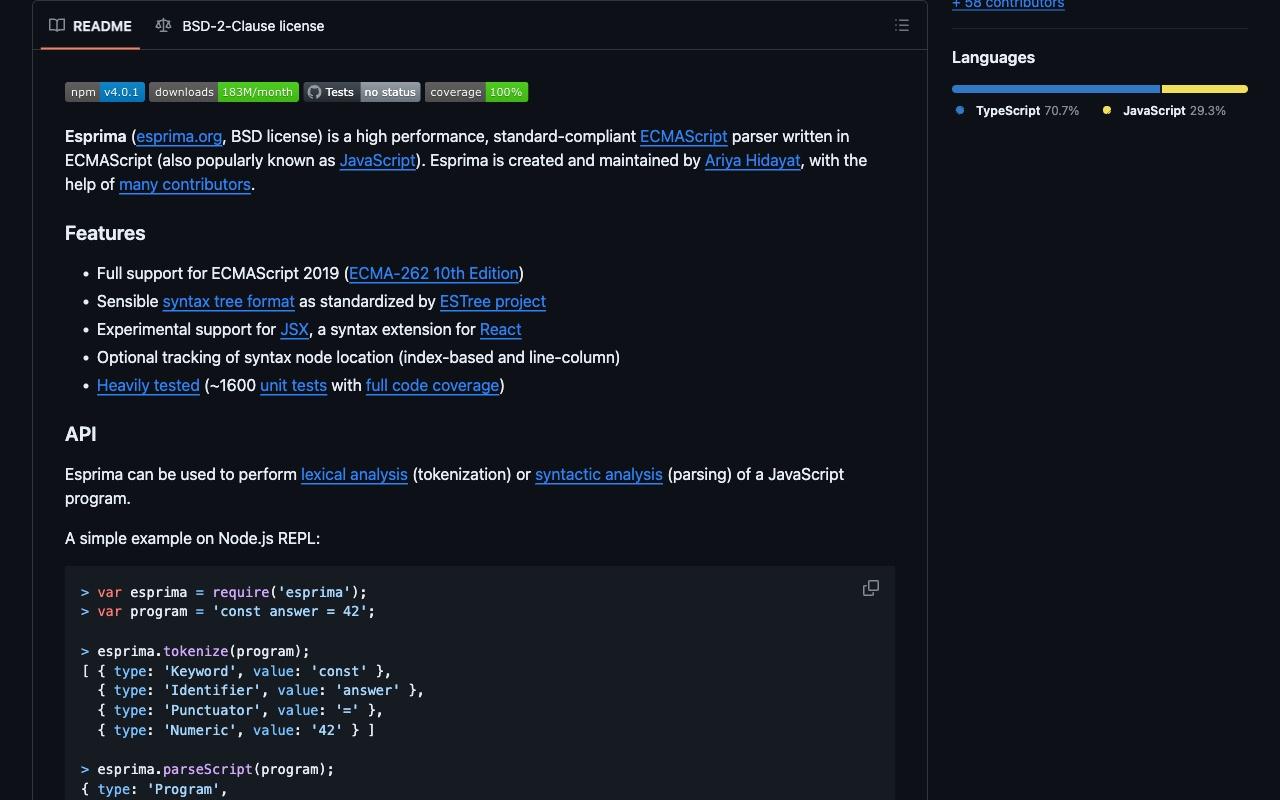Image resolution: width=1280 pixels, height=800 pixels.
Task: Open ECMA-262 10th Edition link
Action: [434, 273]
